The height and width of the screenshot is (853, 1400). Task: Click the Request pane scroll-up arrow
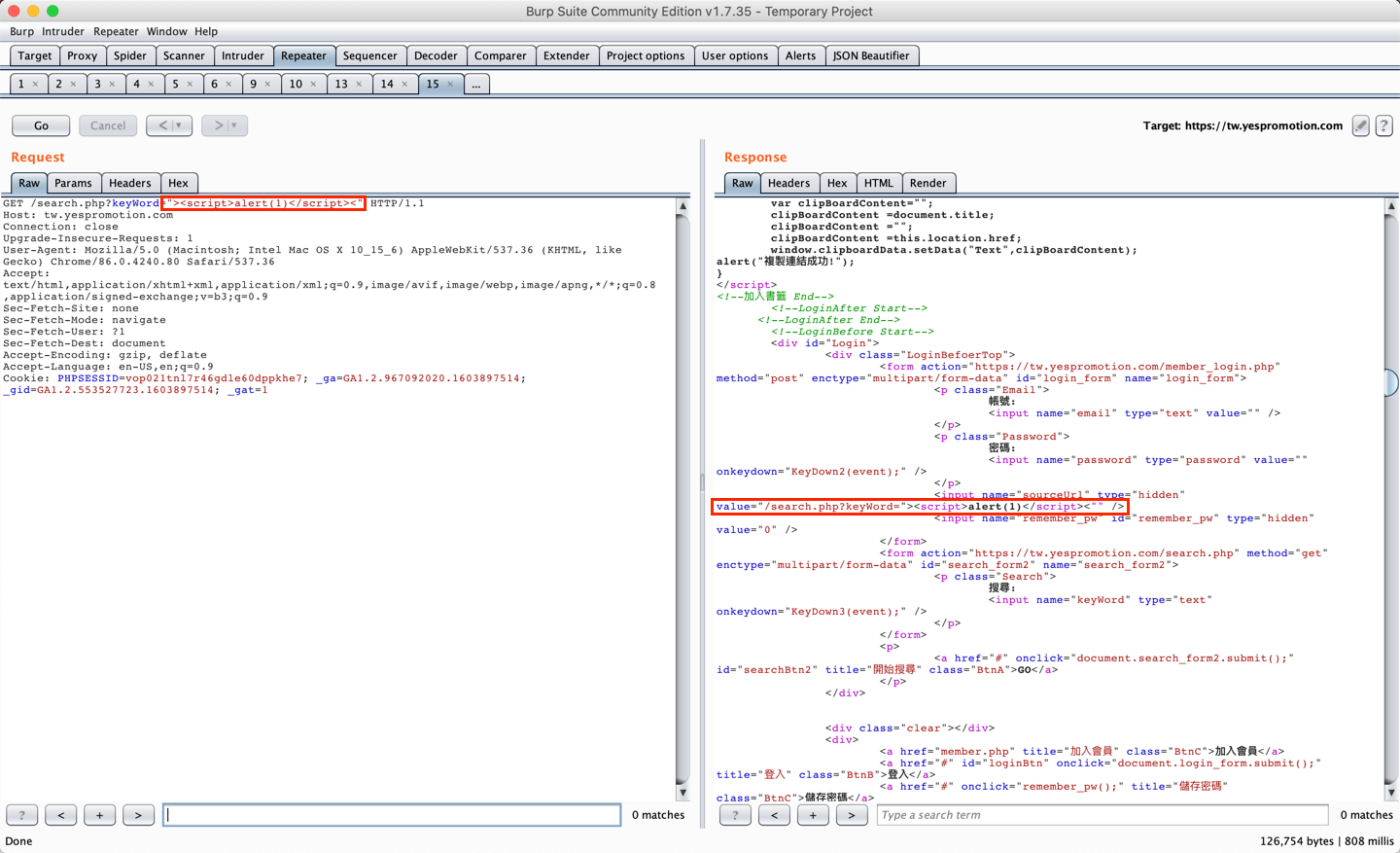click(x=682, y=206)
